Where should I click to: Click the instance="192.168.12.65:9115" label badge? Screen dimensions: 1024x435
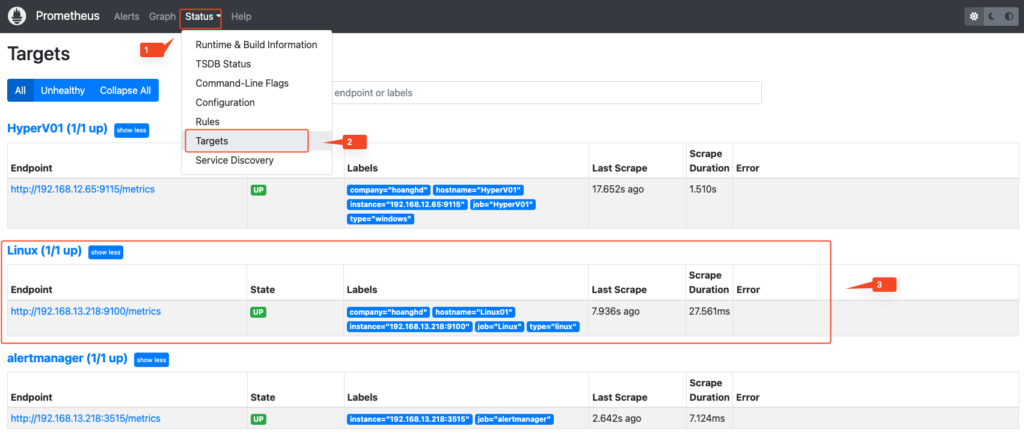pyautogui.click(x=408, y=204)
